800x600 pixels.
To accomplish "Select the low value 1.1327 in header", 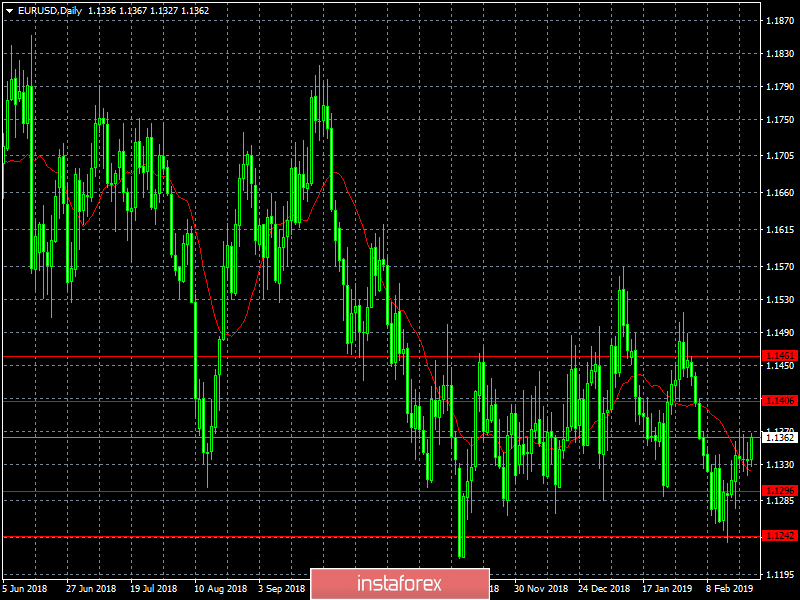I will [x=164, y=11].
